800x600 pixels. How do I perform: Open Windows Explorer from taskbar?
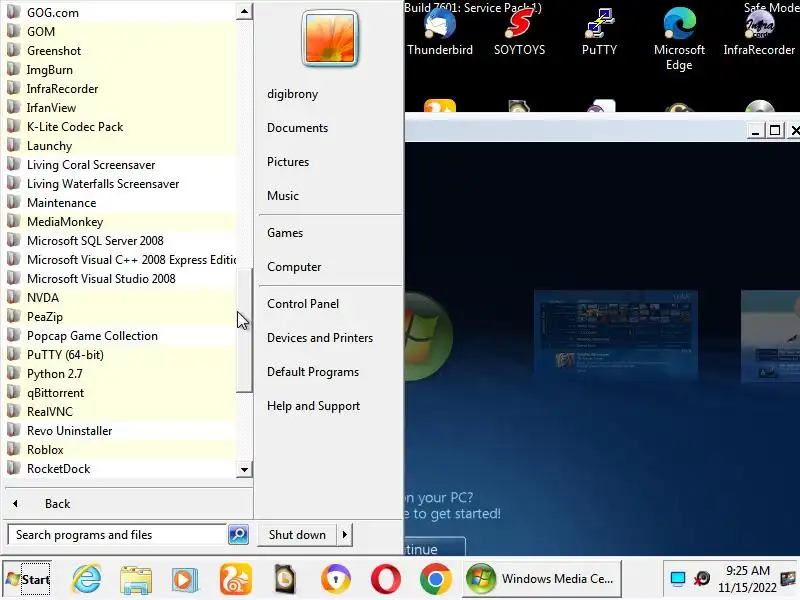point(136,579)
